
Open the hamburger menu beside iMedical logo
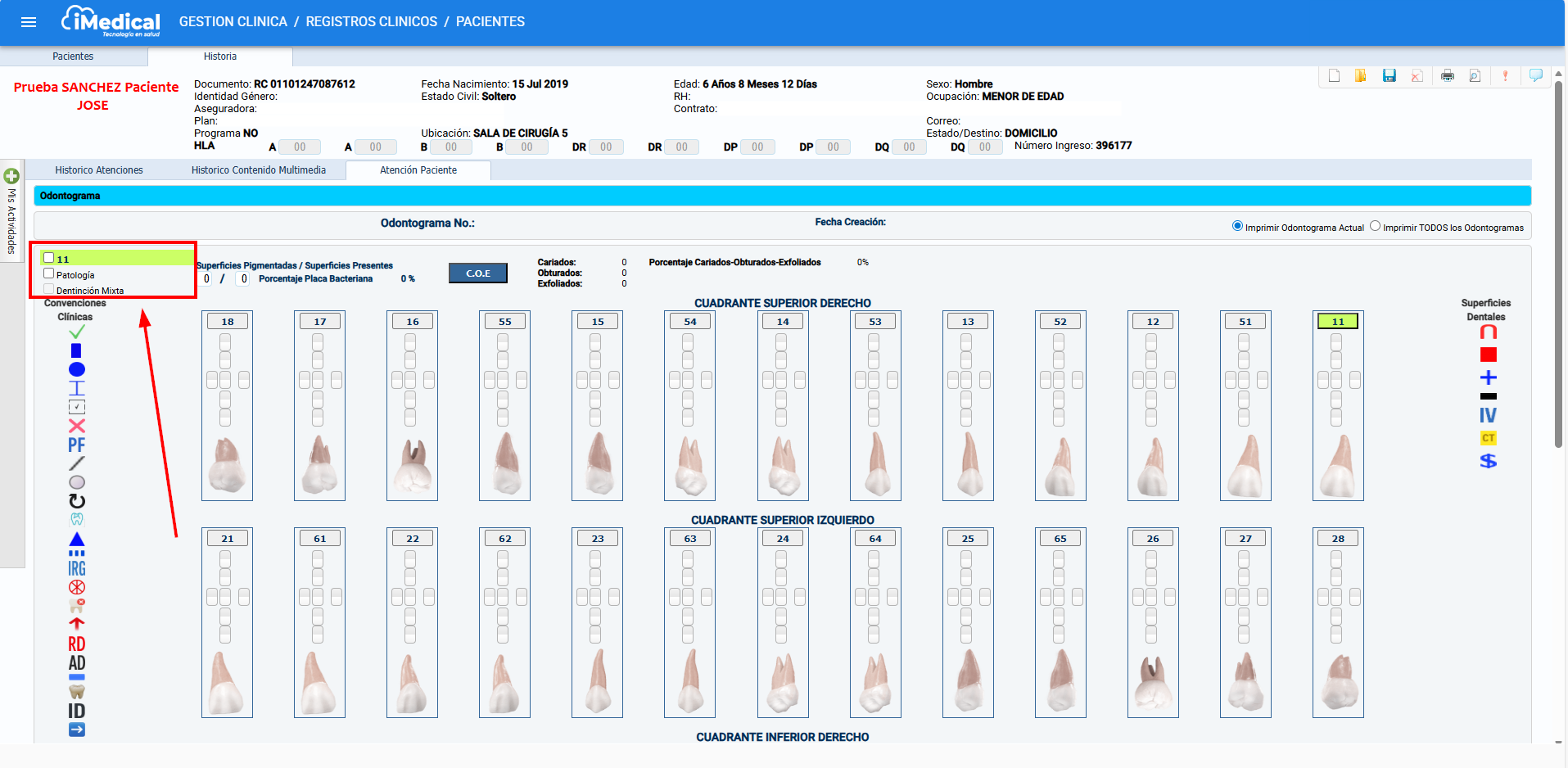[x=29, y=22]
